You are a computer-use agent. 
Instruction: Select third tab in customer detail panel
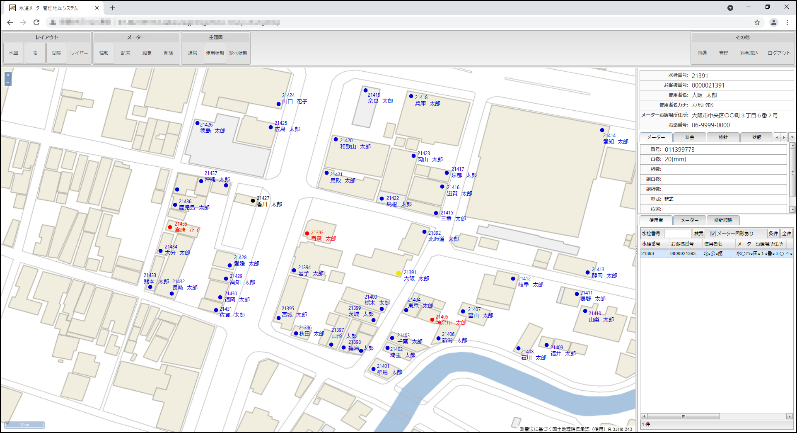click(x=723, y=137)
